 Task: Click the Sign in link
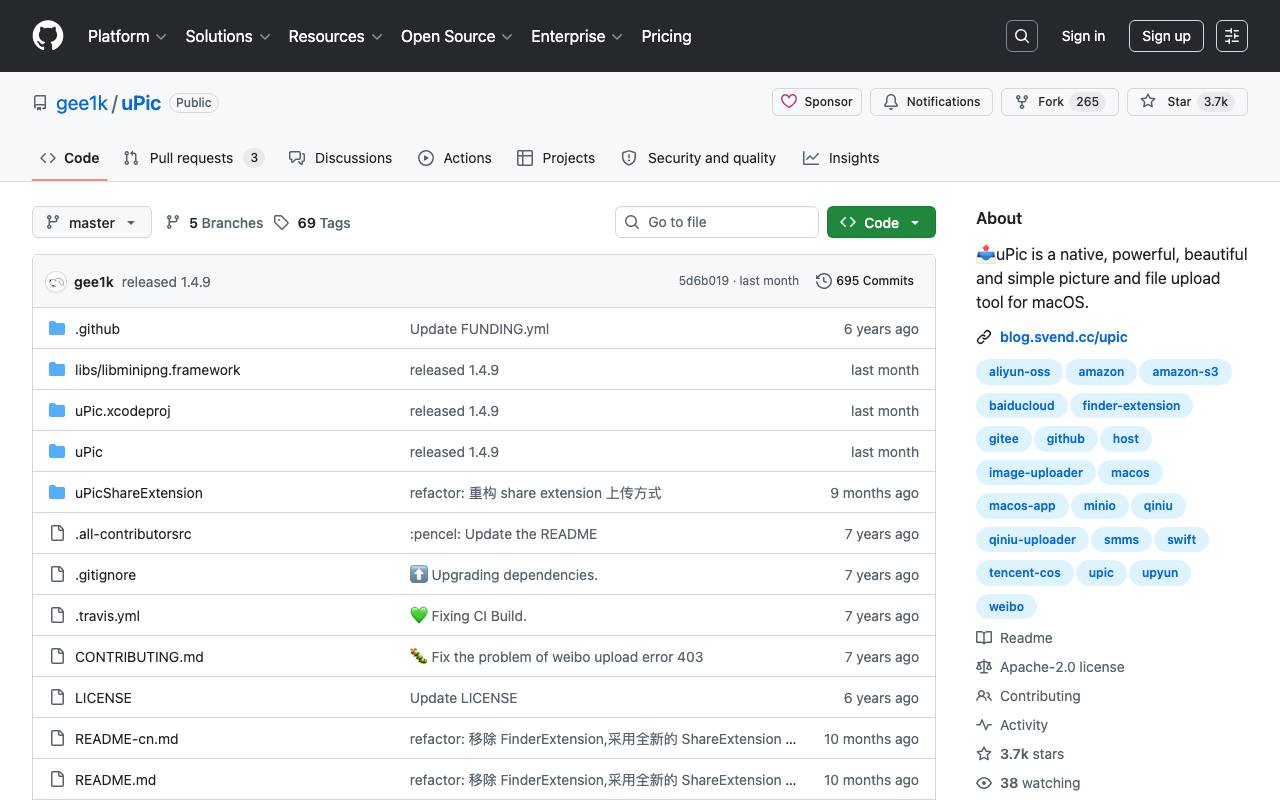tap(1083, 36)
